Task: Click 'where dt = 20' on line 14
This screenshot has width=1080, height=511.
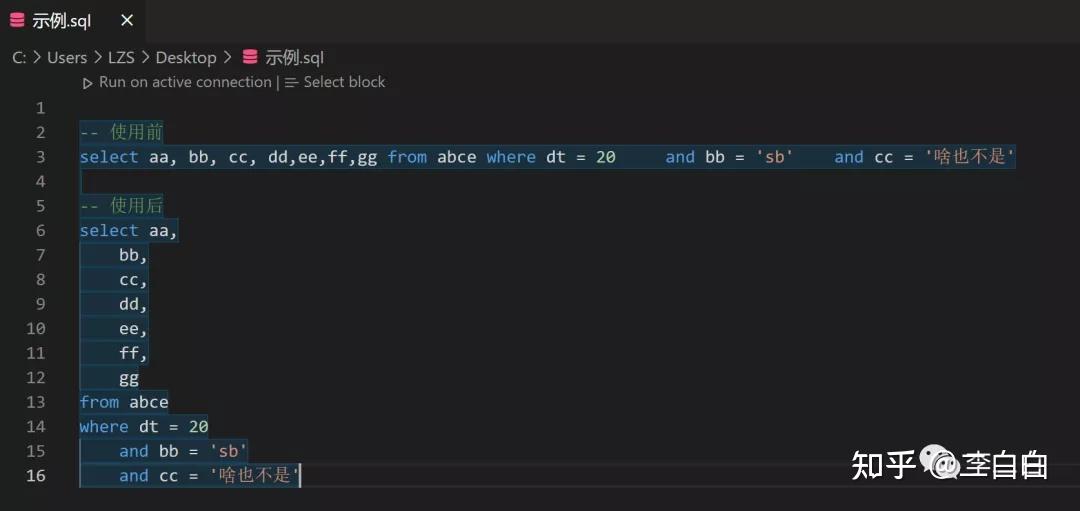Action: tap(144, 427)
